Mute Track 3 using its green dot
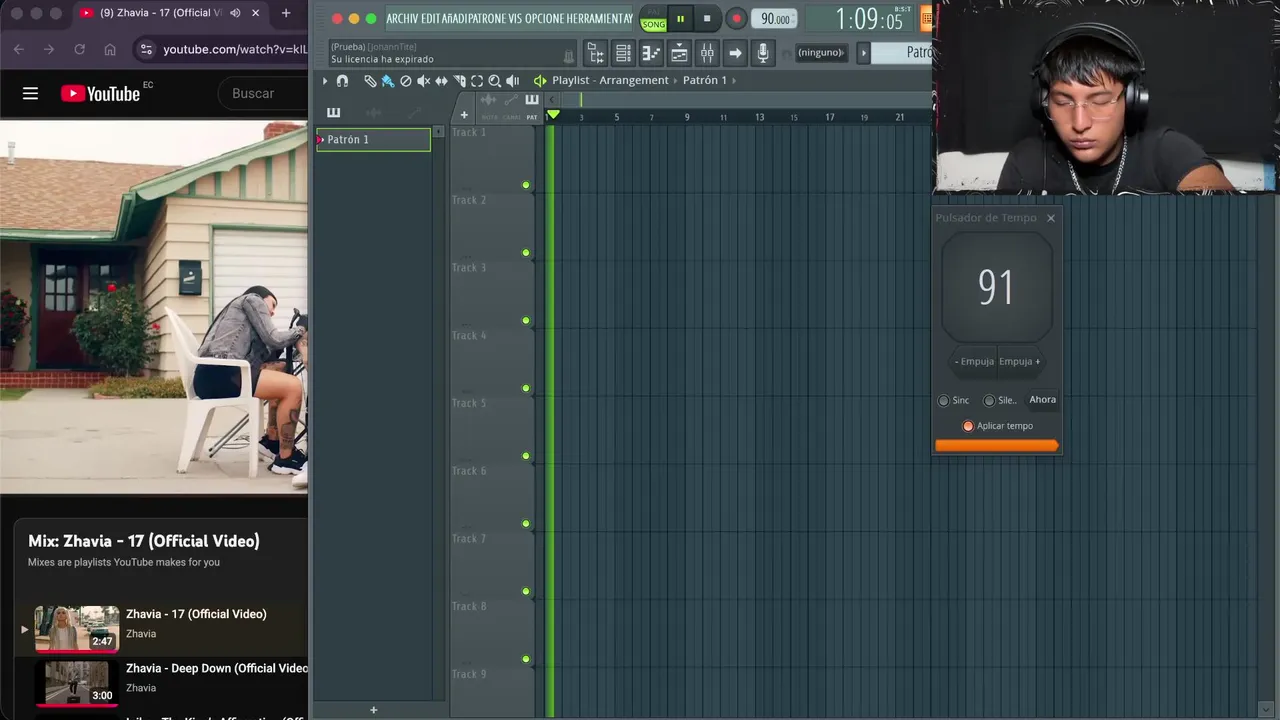1280x720 pixels. [x=526, y=321]
